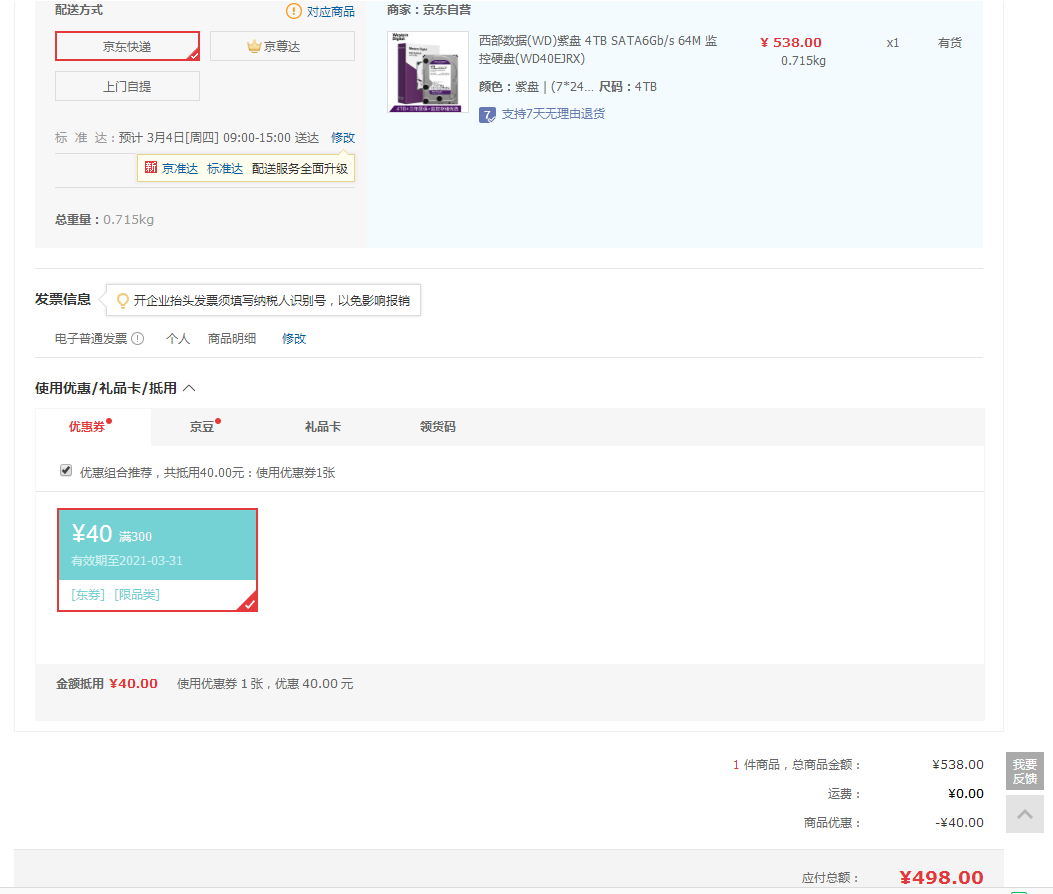Switch to 京豆 tab

[201, 427]
